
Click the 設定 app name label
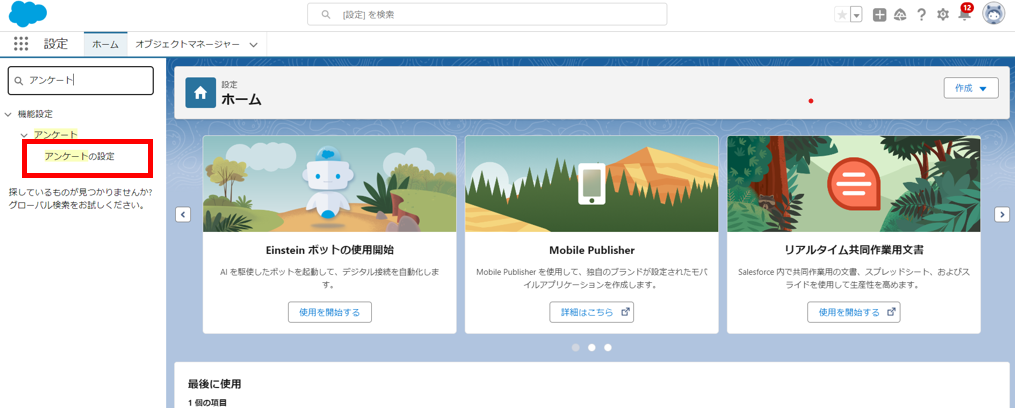[x=56, y=44]
